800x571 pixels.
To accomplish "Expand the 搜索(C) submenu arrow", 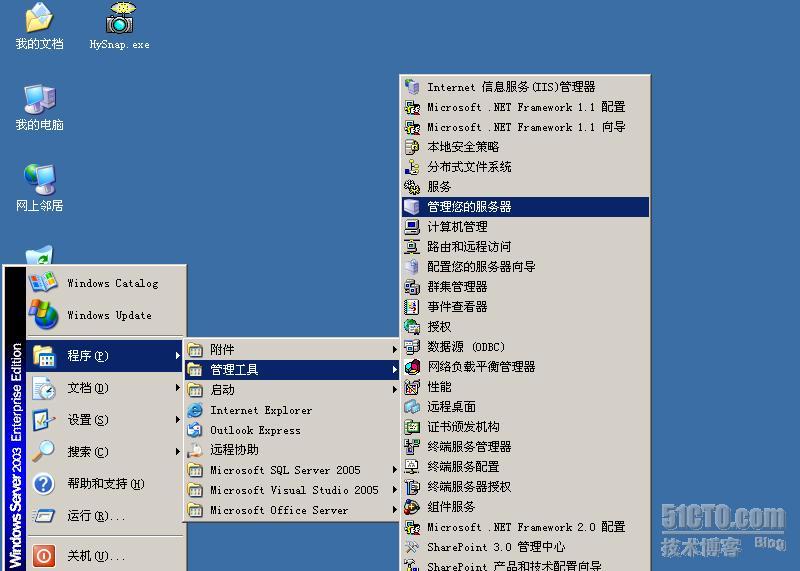I will pos(177,452).
